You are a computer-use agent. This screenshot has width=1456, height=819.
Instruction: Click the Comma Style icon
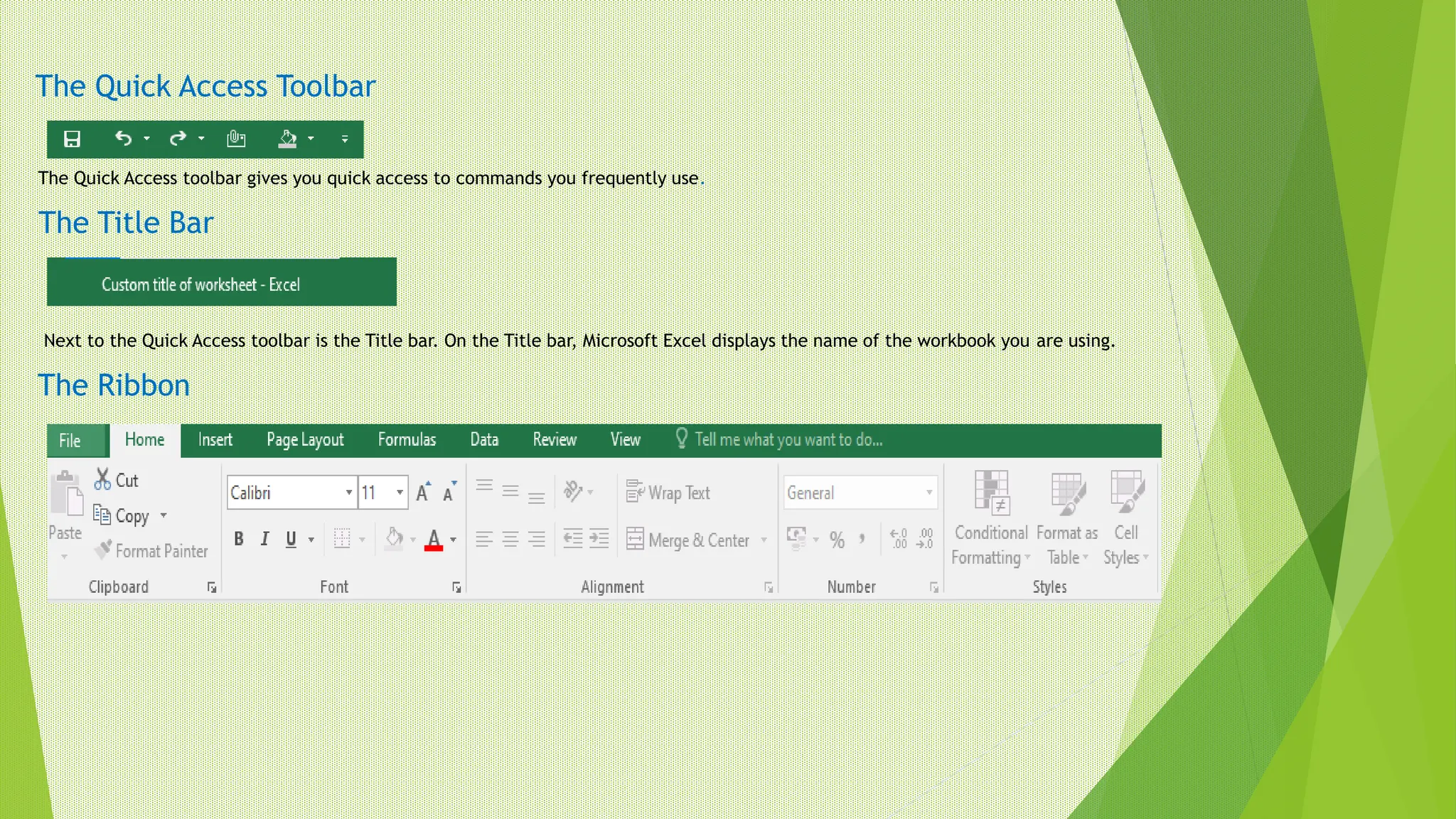pos(862,538)
